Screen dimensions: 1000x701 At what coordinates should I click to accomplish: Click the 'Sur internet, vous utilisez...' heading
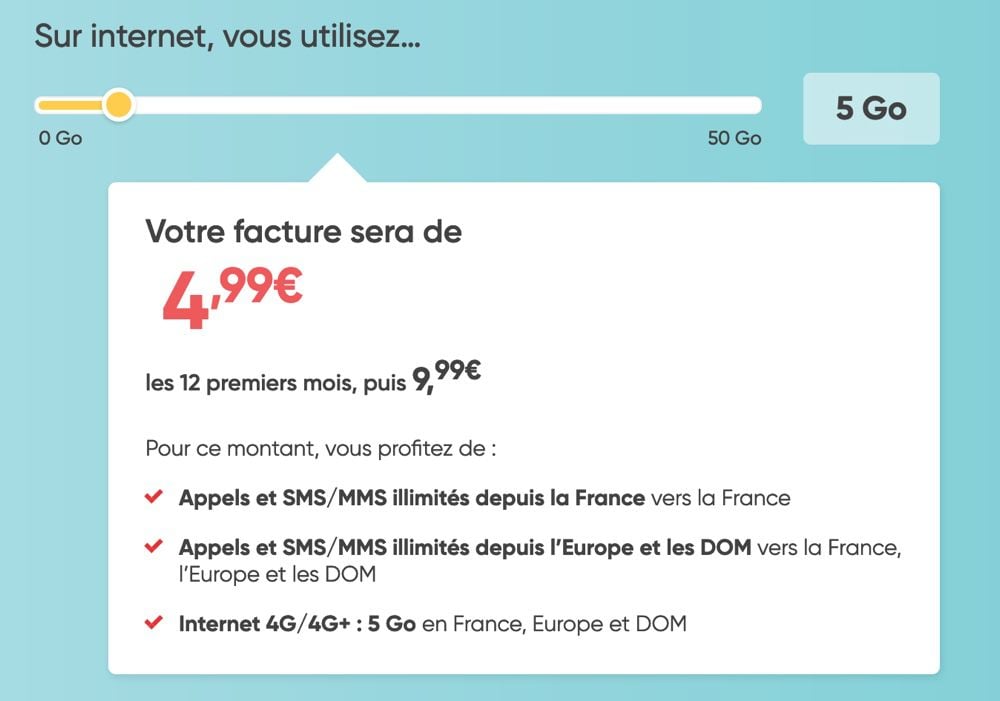point(228,36)
